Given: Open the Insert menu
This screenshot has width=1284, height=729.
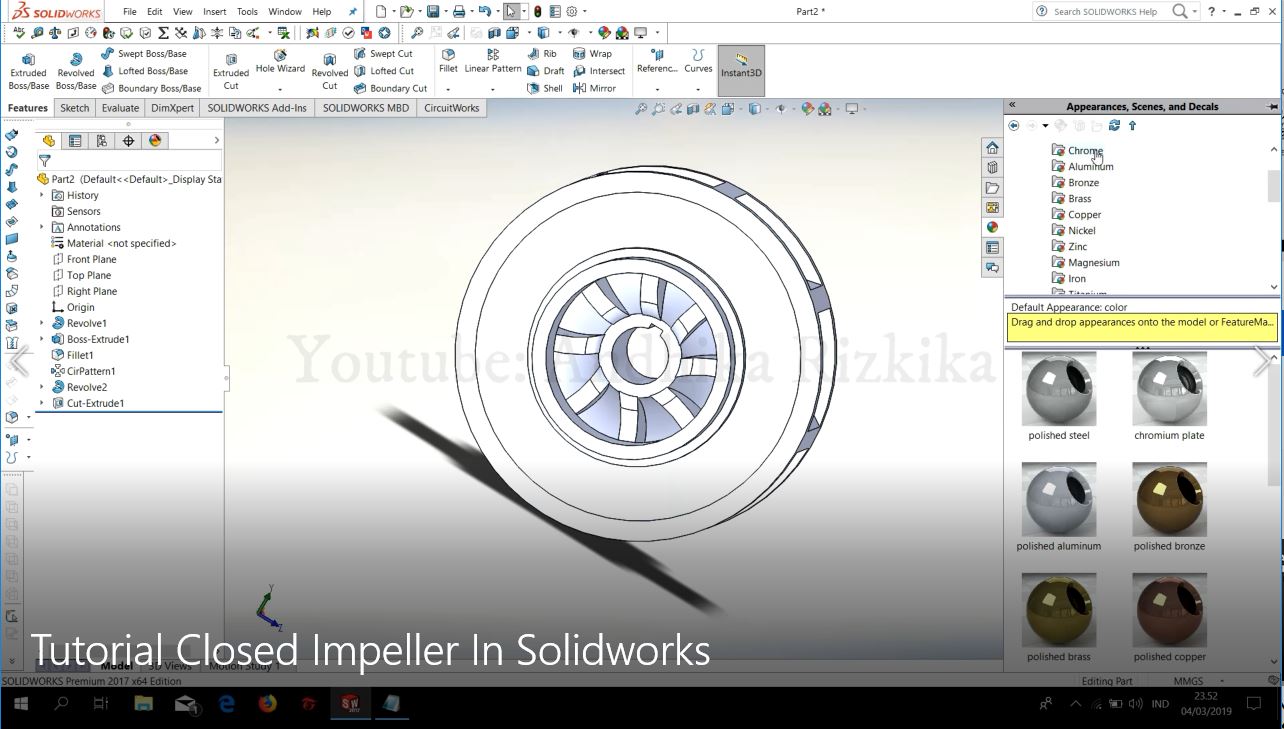Looking at the screenshot, I should pos(214,12).
